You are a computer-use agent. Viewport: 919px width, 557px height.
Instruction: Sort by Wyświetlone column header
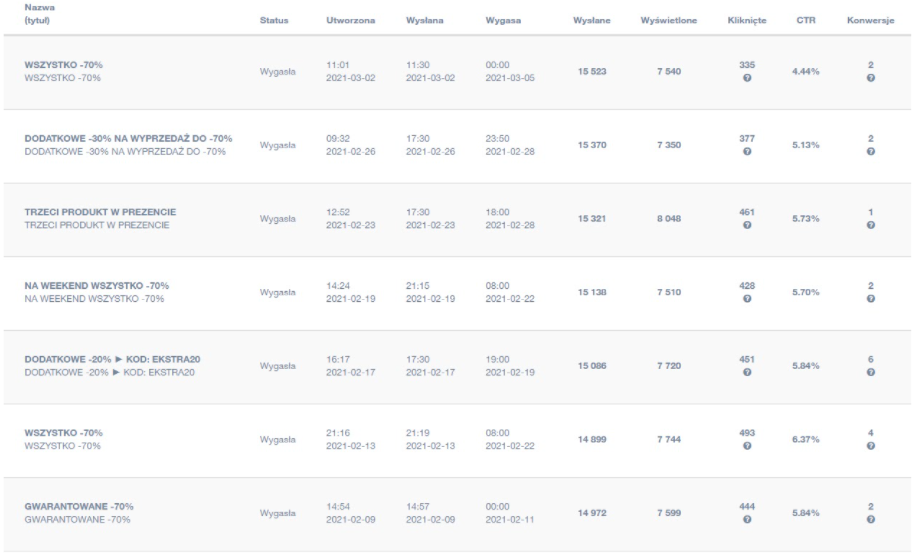(x=669, y=20)
